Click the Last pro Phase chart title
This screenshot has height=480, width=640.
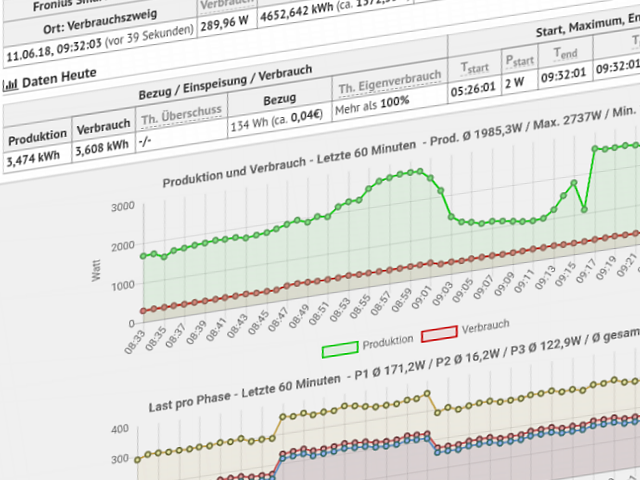[244, 394]
